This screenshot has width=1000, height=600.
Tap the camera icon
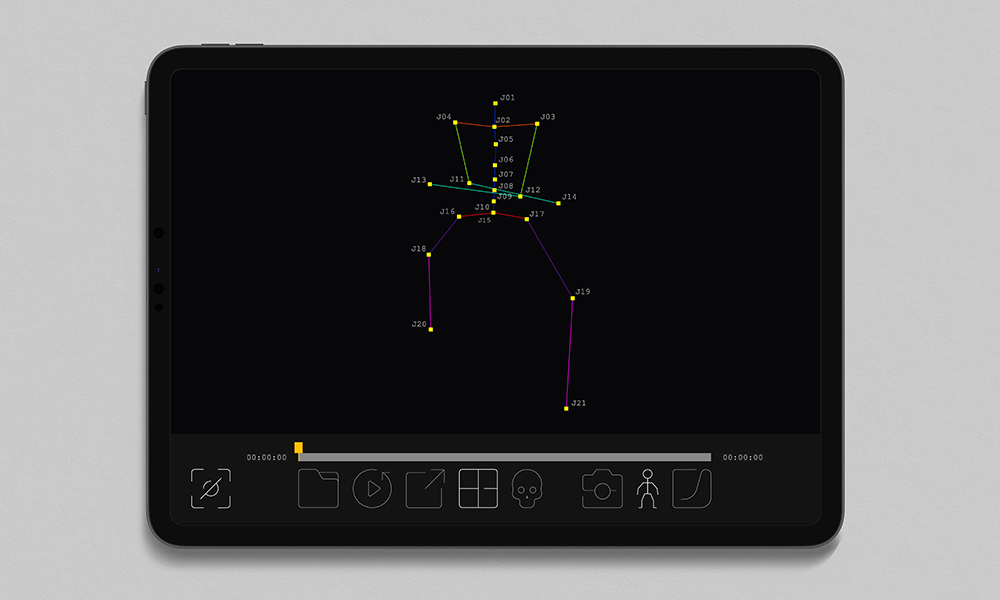pyautogui.click(x=602, y=488)
